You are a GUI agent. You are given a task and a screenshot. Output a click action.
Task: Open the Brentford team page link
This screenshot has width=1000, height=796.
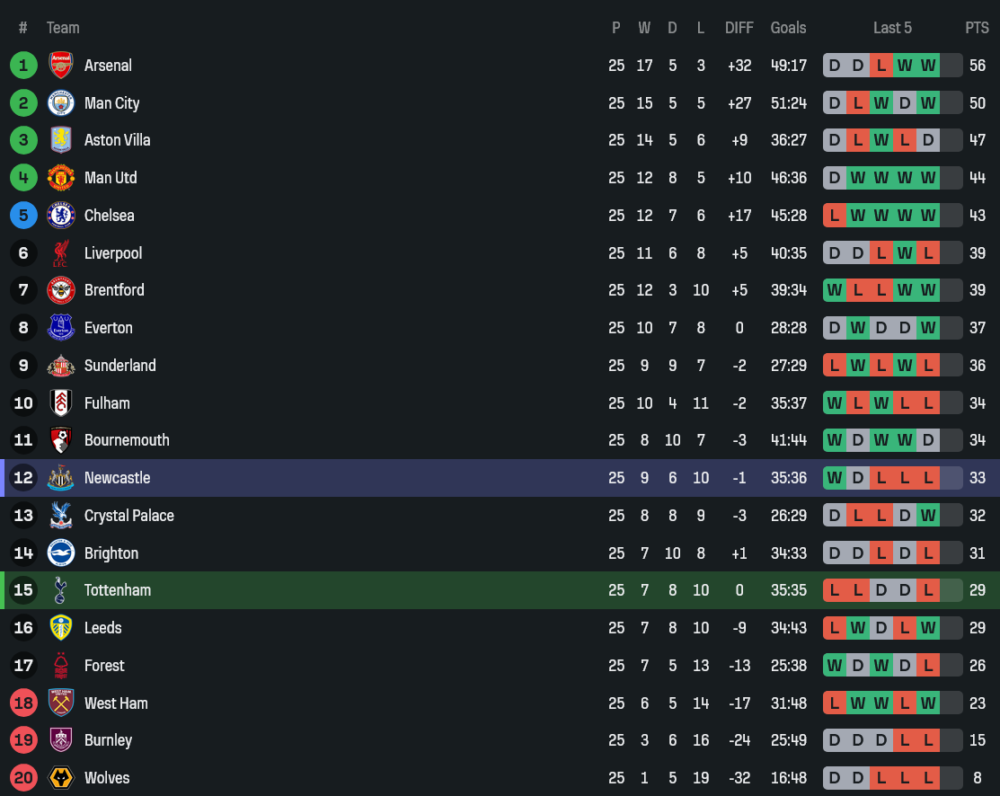tap(114, 290)
